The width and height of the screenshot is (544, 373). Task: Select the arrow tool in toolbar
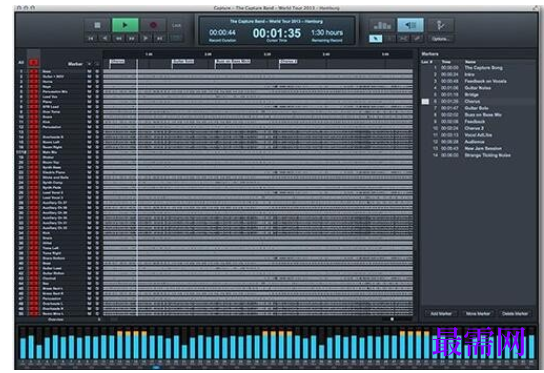[x=375, y=39]
